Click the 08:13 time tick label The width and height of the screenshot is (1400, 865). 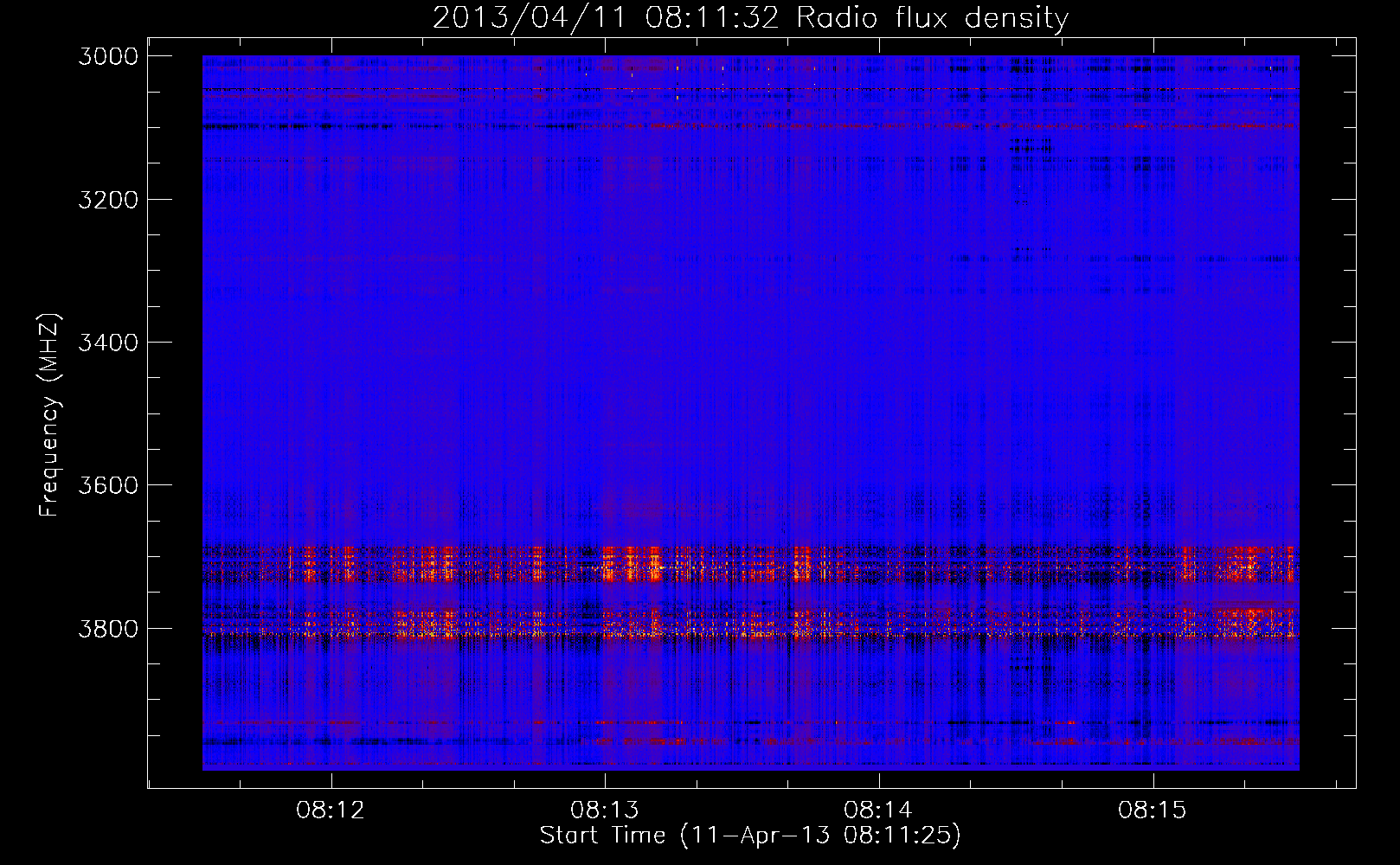click(x=605, y=811)
